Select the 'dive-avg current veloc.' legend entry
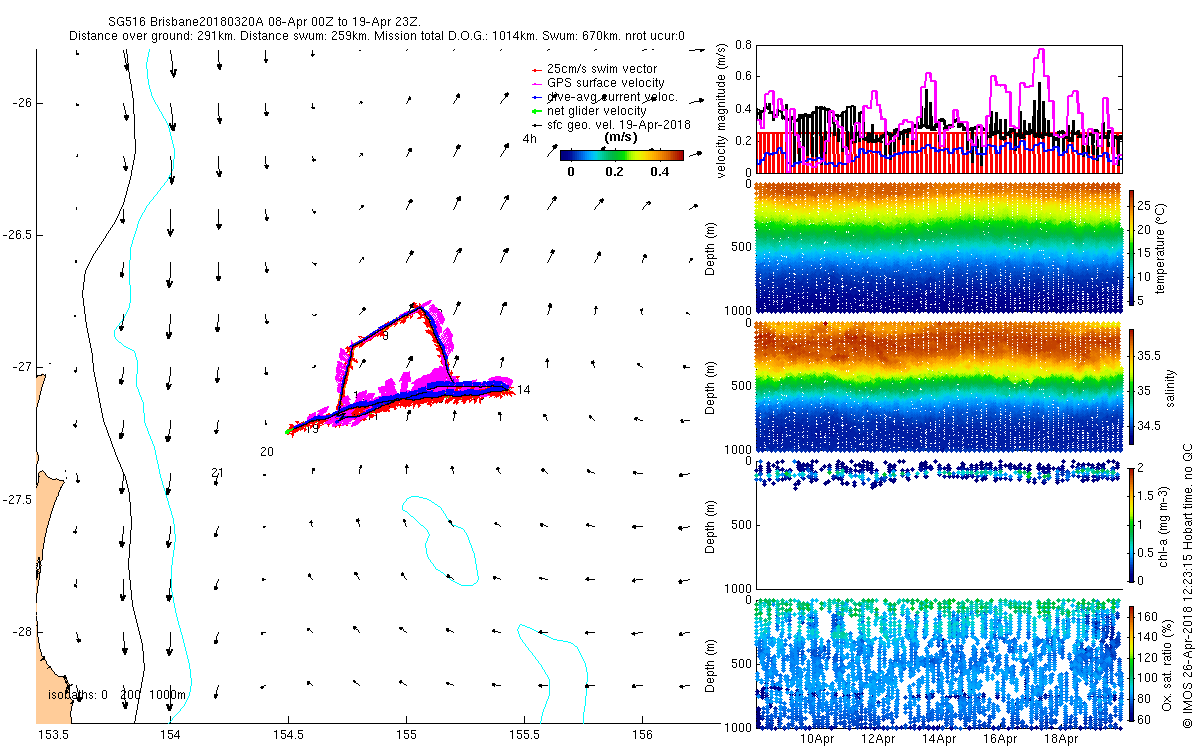 (603, 96)
